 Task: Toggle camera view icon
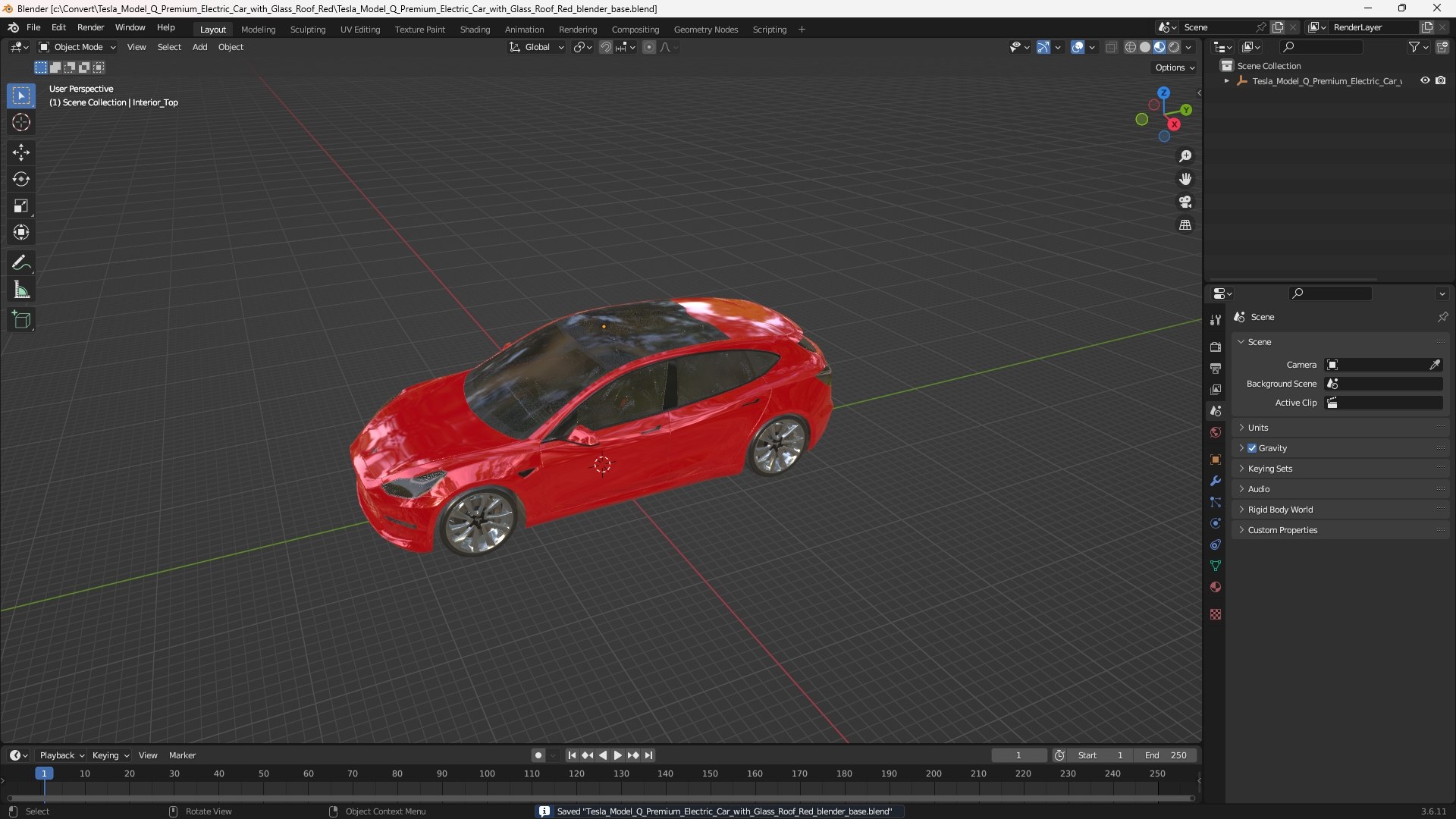[1185, 202]
